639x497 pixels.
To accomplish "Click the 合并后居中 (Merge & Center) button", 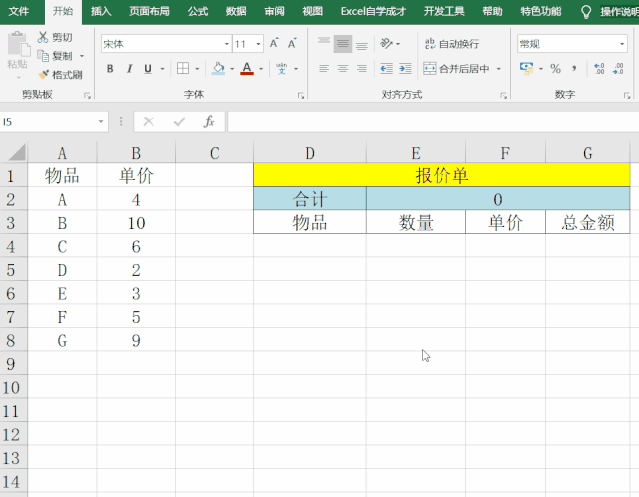I will (x=462, y=68).
